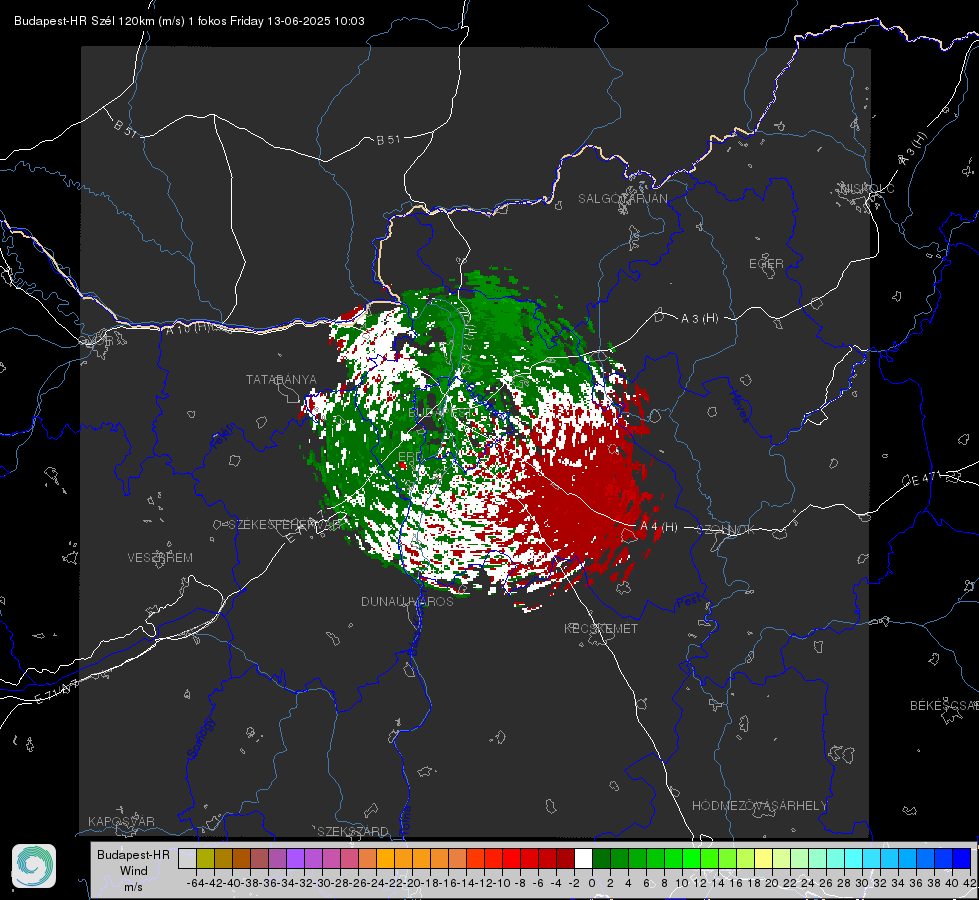The width and height of the screenshot is (979, 900).
Task: Pick the bright green swatch between 10 and 12
Action: (x=691, y=858)
